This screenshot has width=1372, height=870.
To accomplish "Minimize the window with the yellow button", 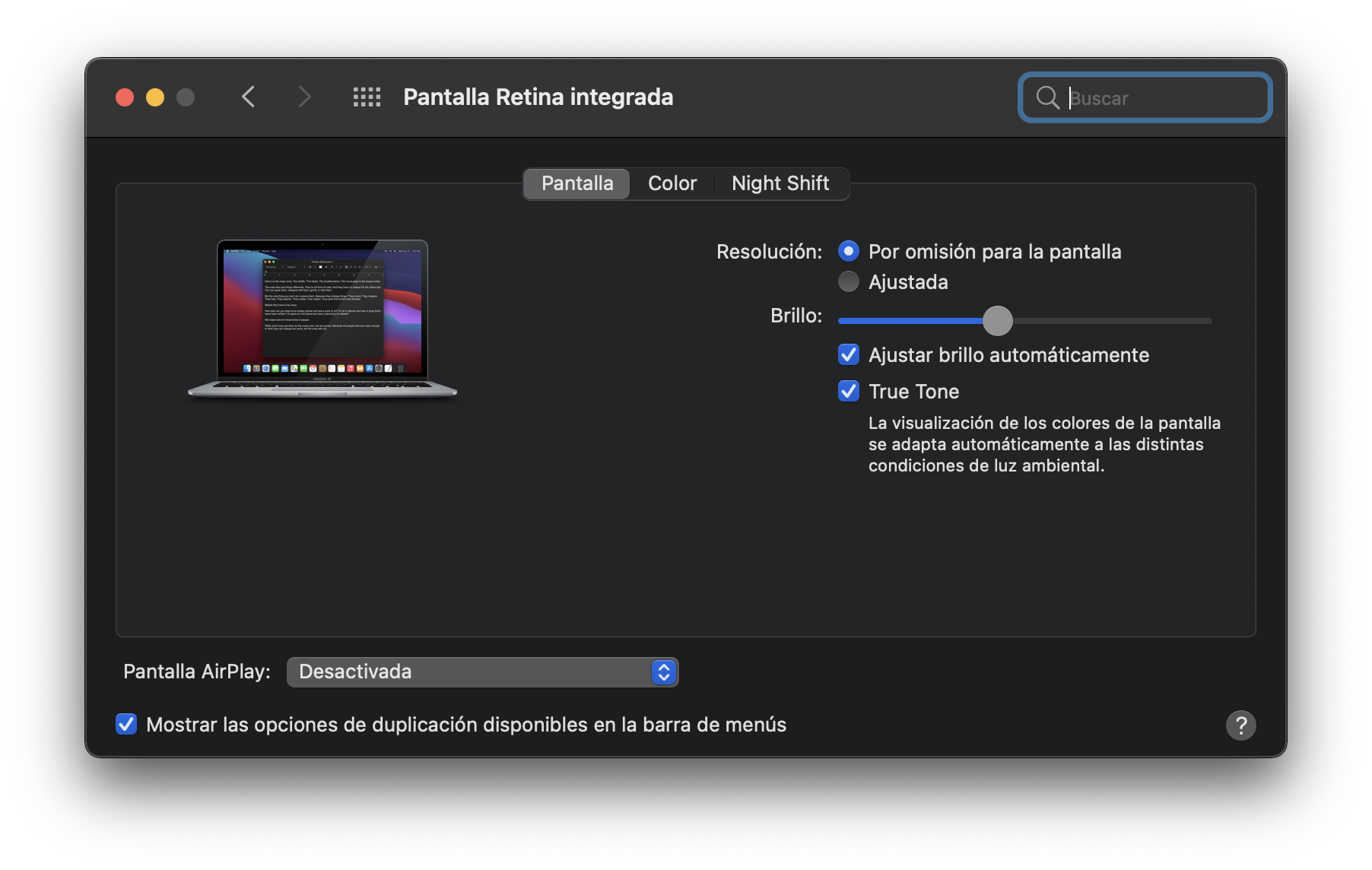I will [x=155, y=97].
